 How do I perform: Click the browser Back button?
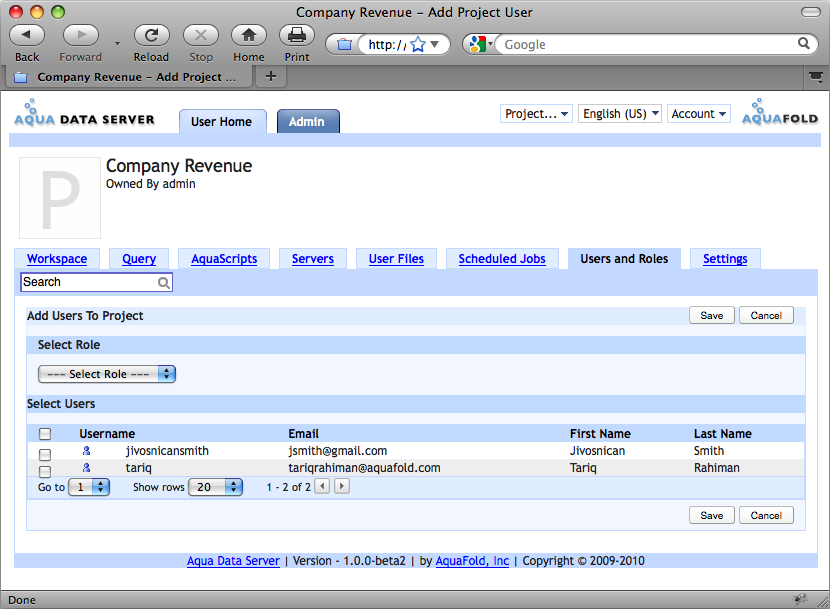(27, 35)
